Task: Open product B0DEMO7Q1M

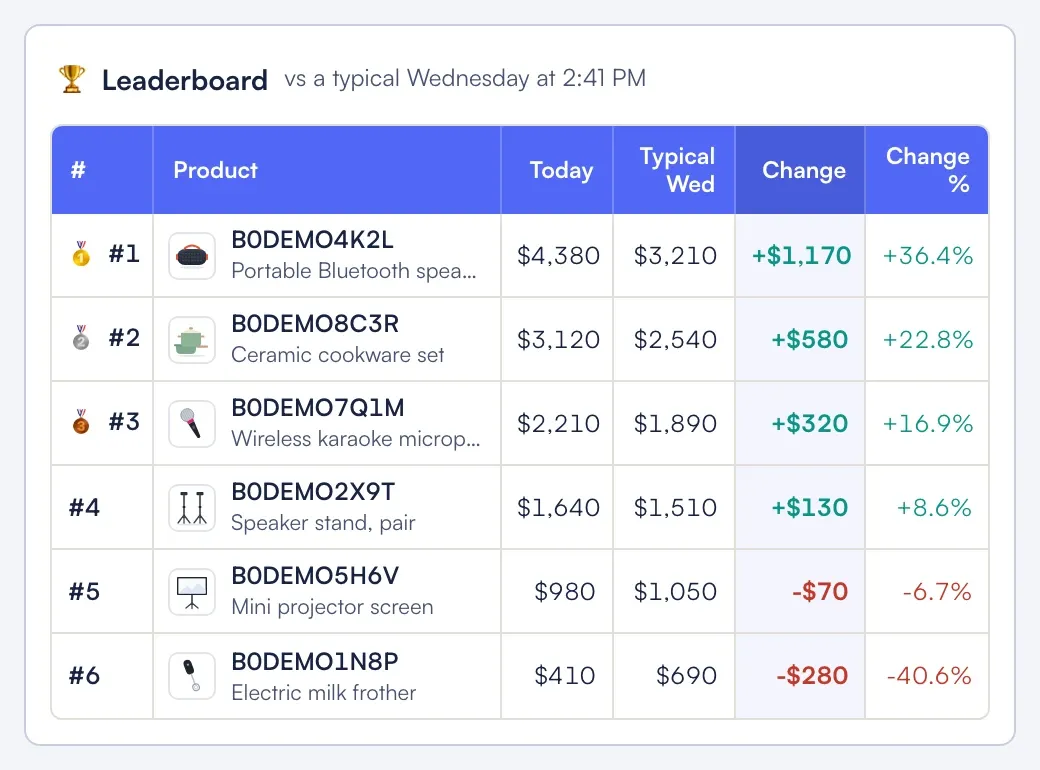Action: (x=318, y=408)
